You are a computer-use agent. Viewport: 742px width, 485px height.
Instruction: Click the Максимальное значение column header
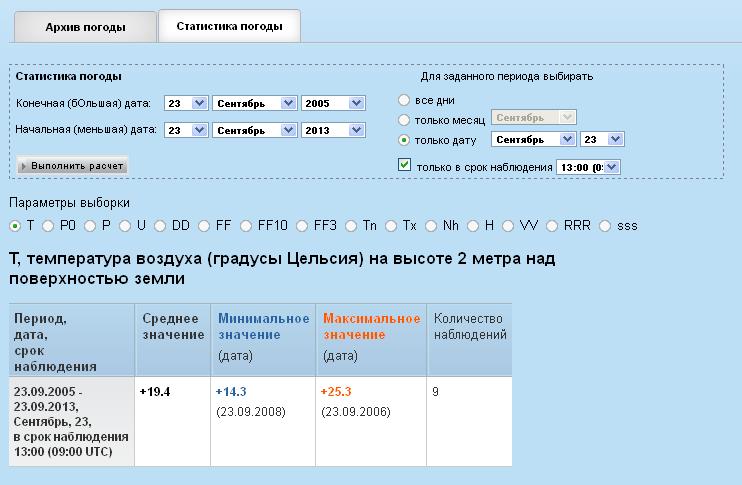click(x=370, y=325)
